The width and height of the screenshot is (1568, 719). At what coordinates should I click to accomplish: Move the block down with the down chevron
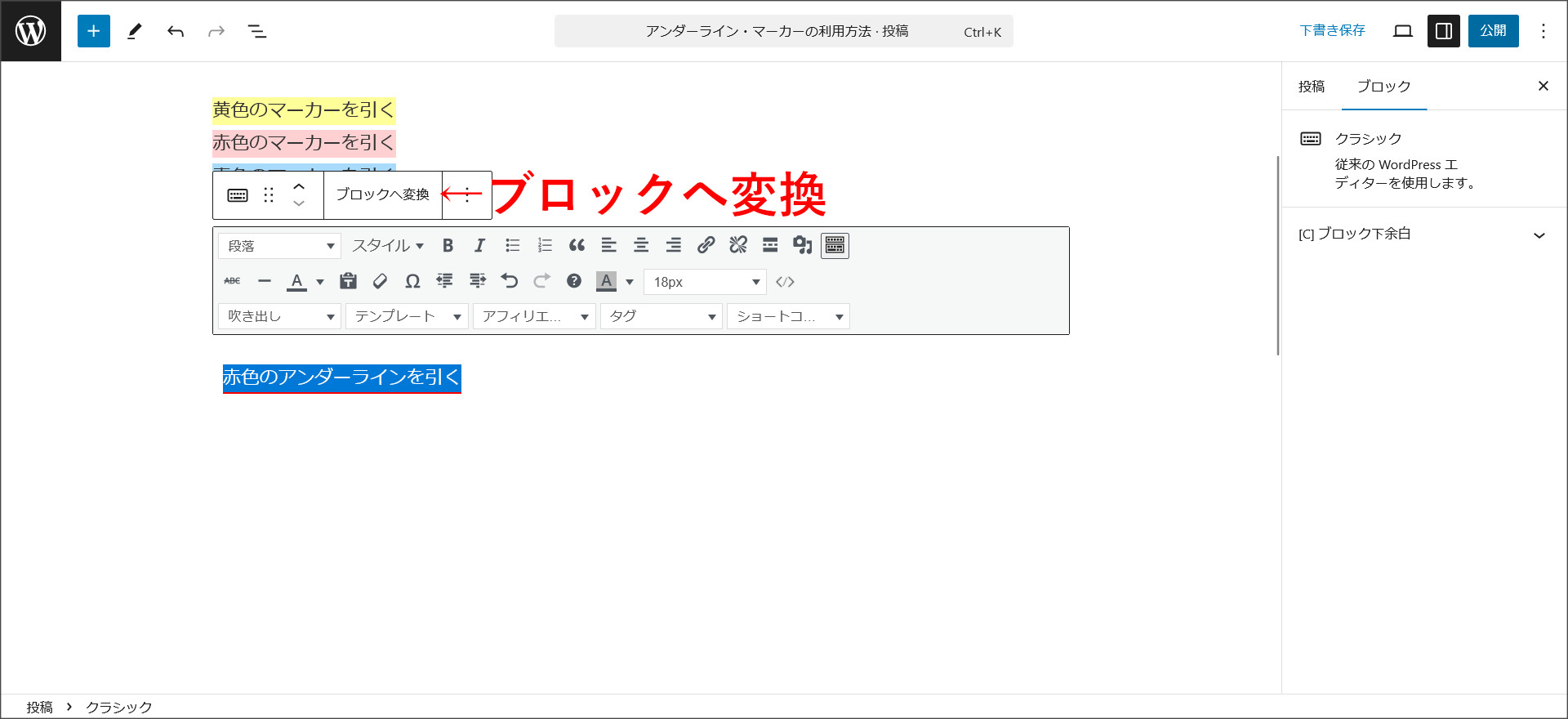click(x=299, y=203)
